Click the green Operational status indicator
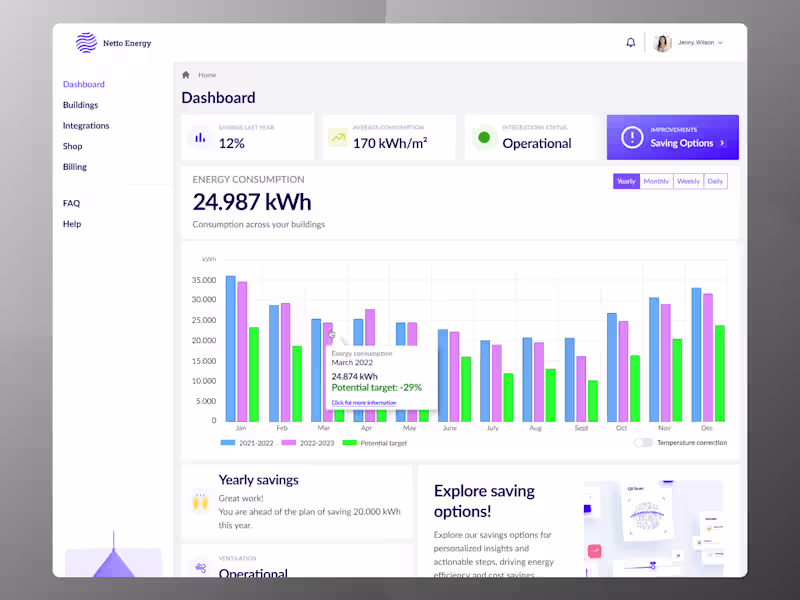The image size is (800, 600). coord(484,137)
